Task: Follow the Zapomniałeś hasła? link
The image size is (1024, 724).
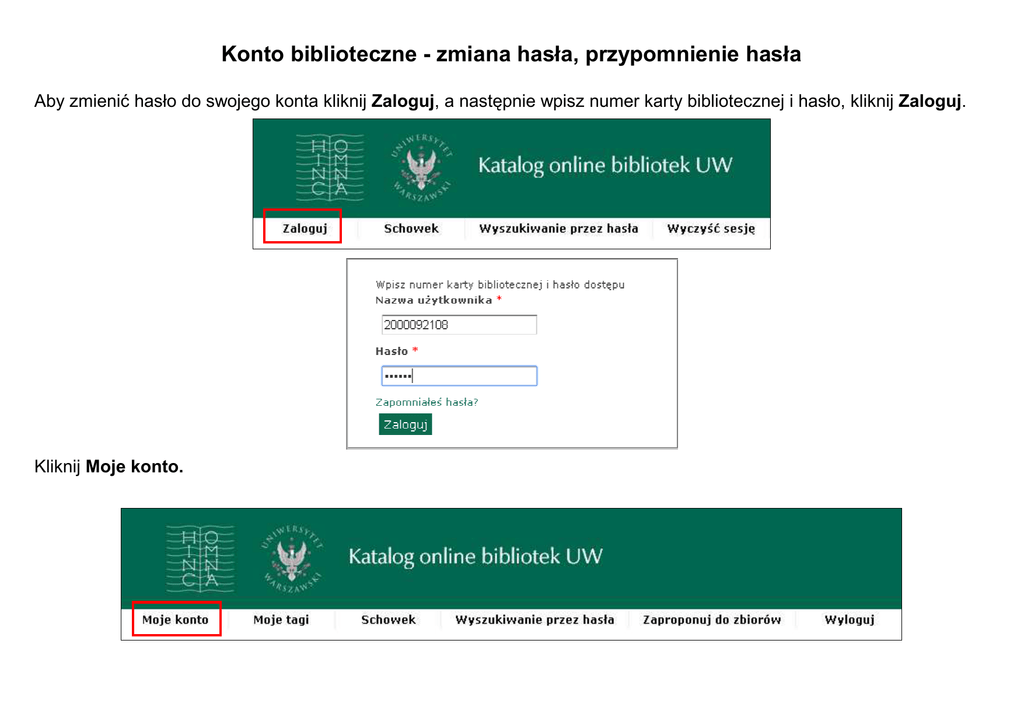Action: [x=427, y=402]
